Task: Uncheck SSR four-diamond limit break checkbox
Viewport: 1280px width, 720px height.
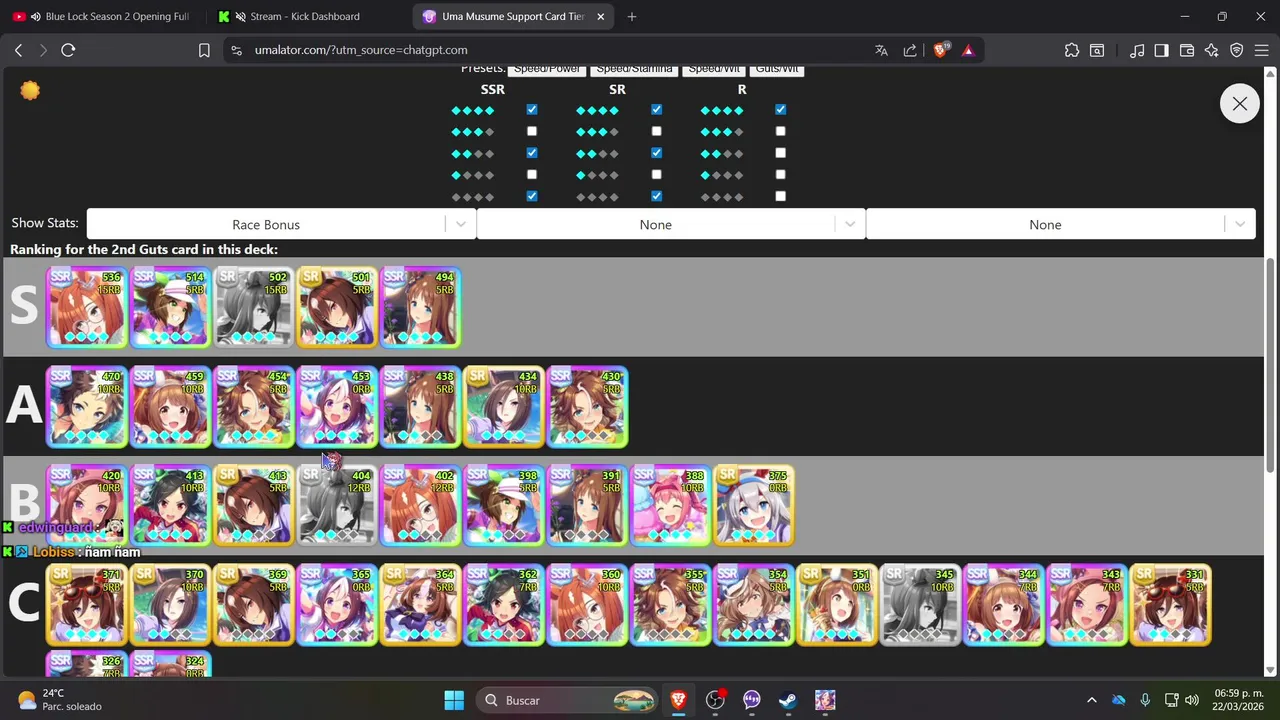Action: coord(531,110)
